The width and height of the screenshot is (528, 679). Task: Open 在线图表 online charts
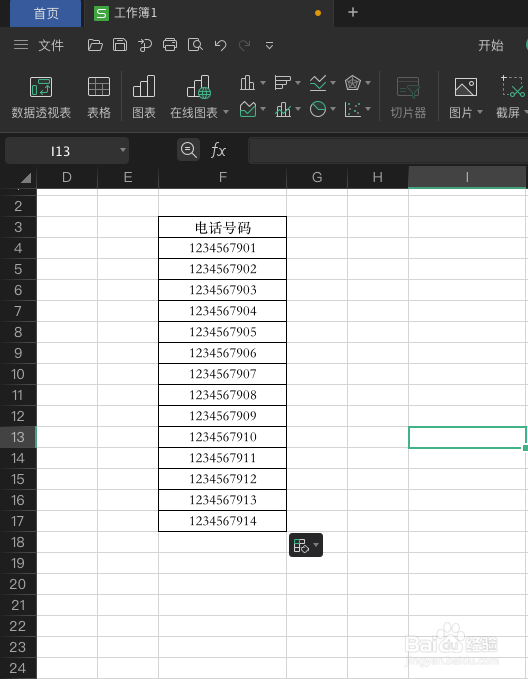[x=194, y=98]
